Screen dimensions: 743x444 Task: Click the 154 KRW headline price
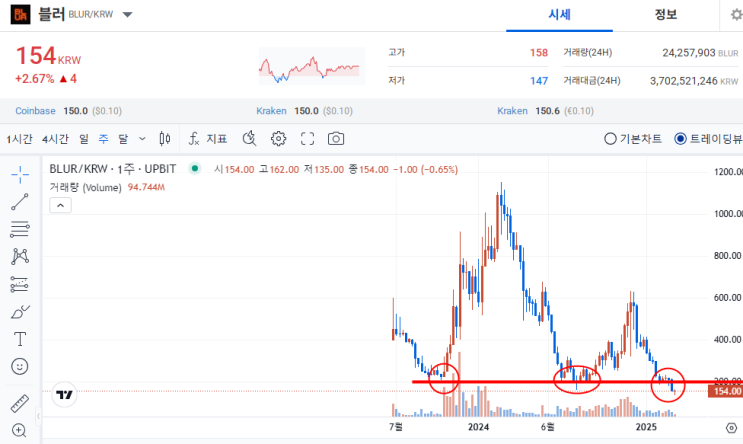[x=48, y=56]
